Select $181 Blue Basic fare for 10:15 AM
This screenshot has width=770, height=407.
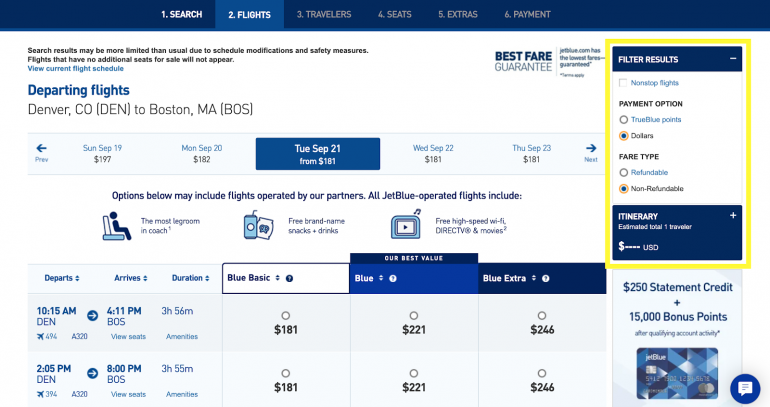[286, 315]
